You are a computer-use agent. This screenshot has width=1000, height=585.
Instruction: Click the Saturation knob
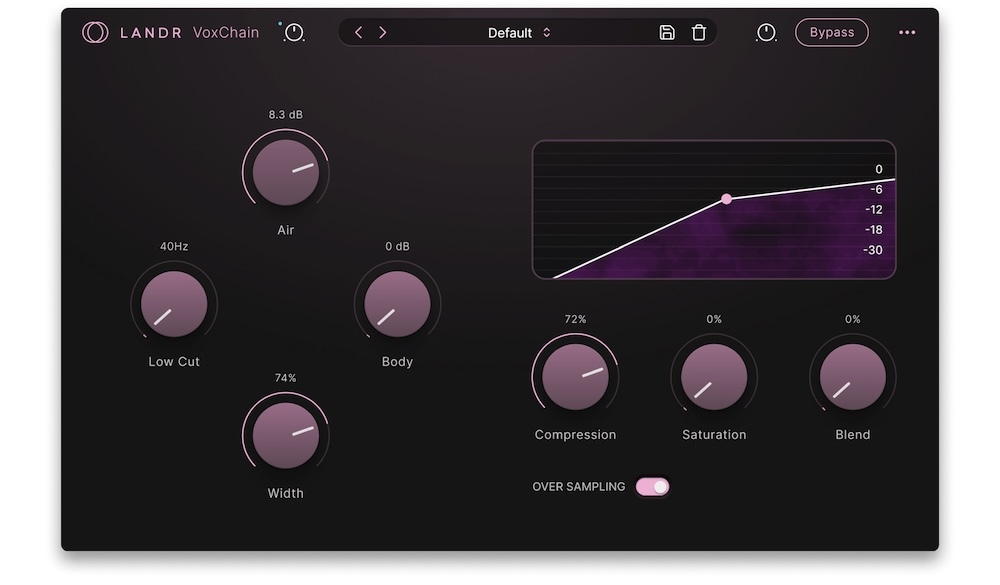tap(714, 377)
